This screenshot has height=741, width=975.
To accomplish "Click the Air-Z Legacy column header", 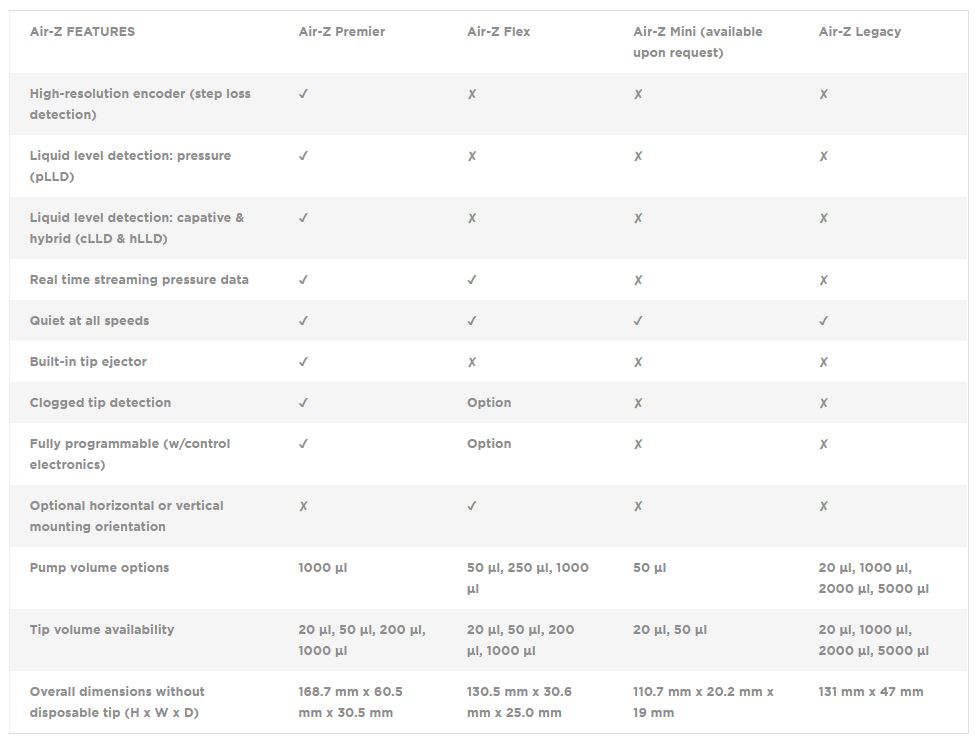I will [859, 32].
